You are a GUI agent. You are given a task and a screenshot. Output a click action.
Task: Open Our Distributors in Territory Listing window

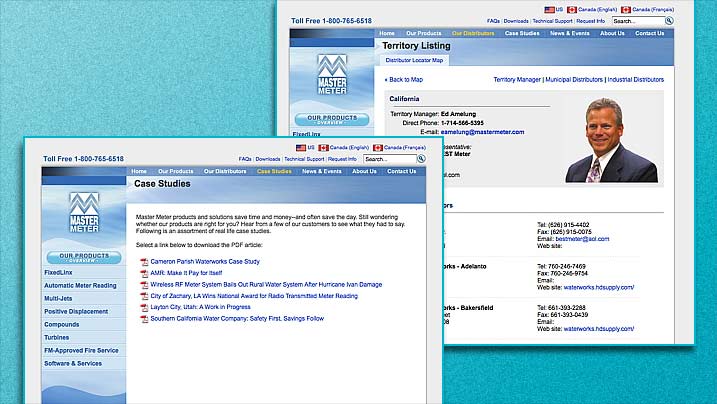point(473,33)
